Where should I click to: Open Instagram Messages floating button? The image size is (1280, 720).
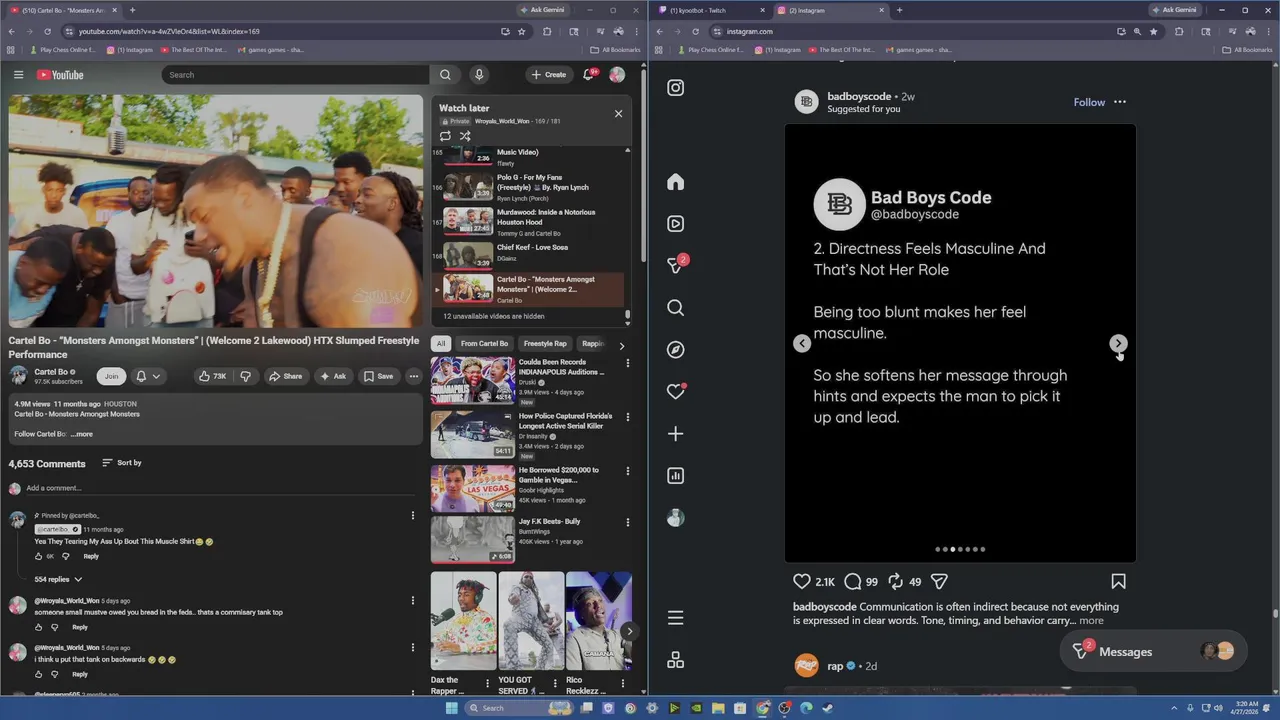[1153, 652]
